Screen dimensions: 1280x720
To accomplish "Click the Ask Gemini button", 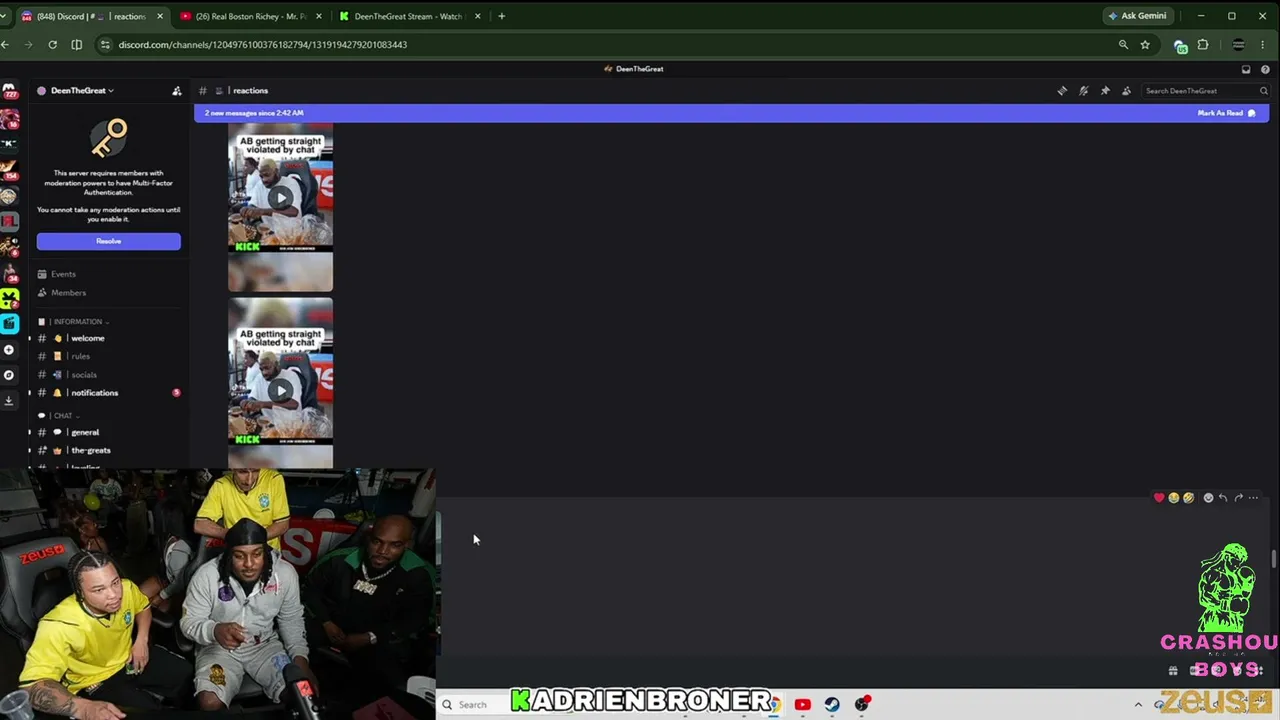I will pos(1137,16).
